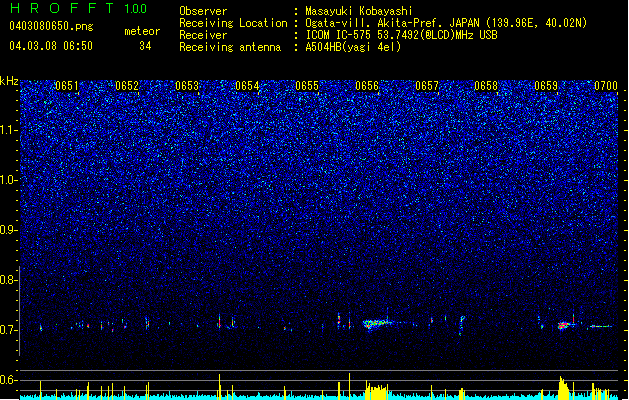This screenshot has height=400, width=629.
Task: Click the bright meteor echo after 0659
Action: click(x=564, y=325)
